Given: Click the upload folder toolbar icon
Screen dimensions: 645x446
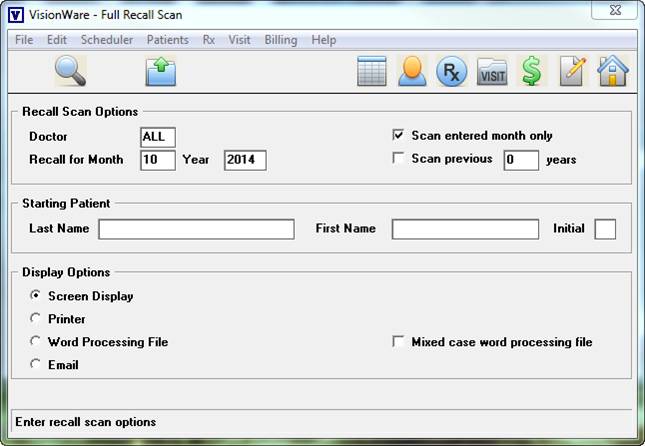Looking at the screenshot, I should click(x=160, y=72).
